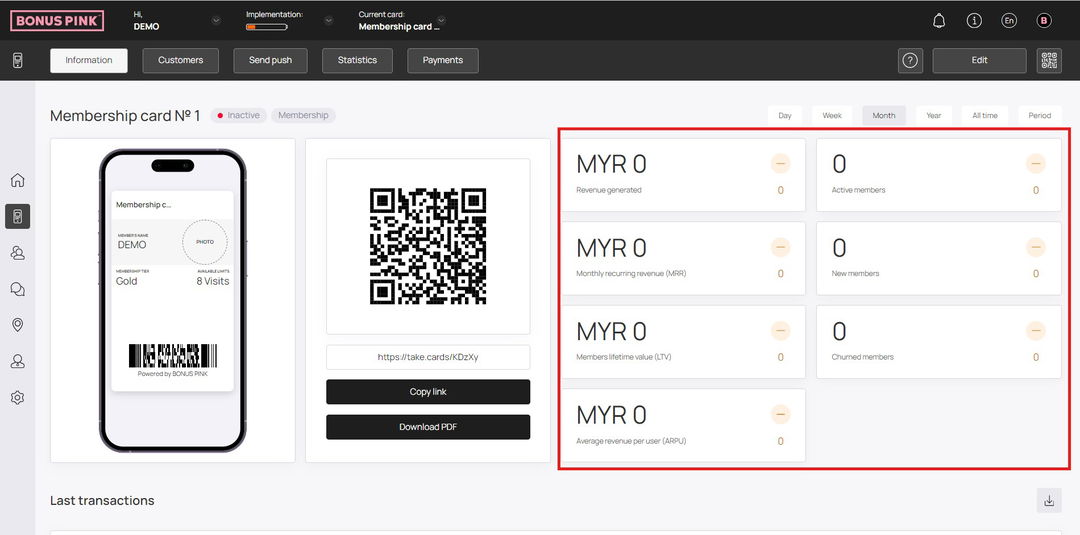
Task: Click trend indicator on New members card
Action: tap(1036, 247)
